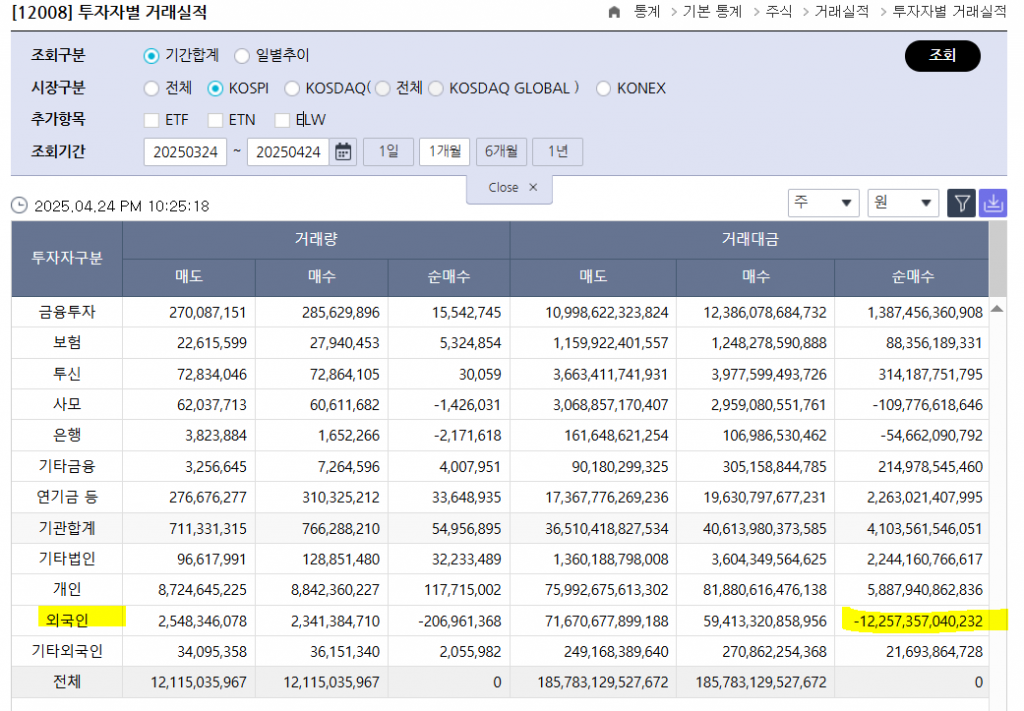Enable the ETF checkbox
1024x711 pixels.
coord(152,120)
